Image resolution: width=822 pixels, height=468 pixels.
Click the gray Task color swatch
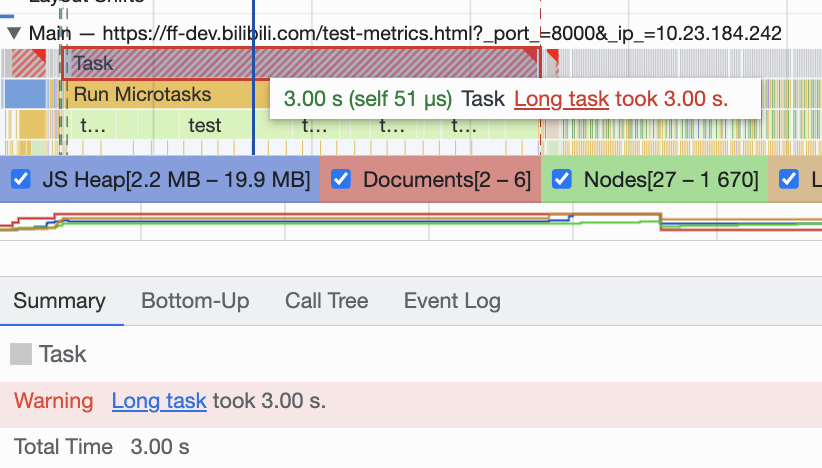tap(21, 354)
